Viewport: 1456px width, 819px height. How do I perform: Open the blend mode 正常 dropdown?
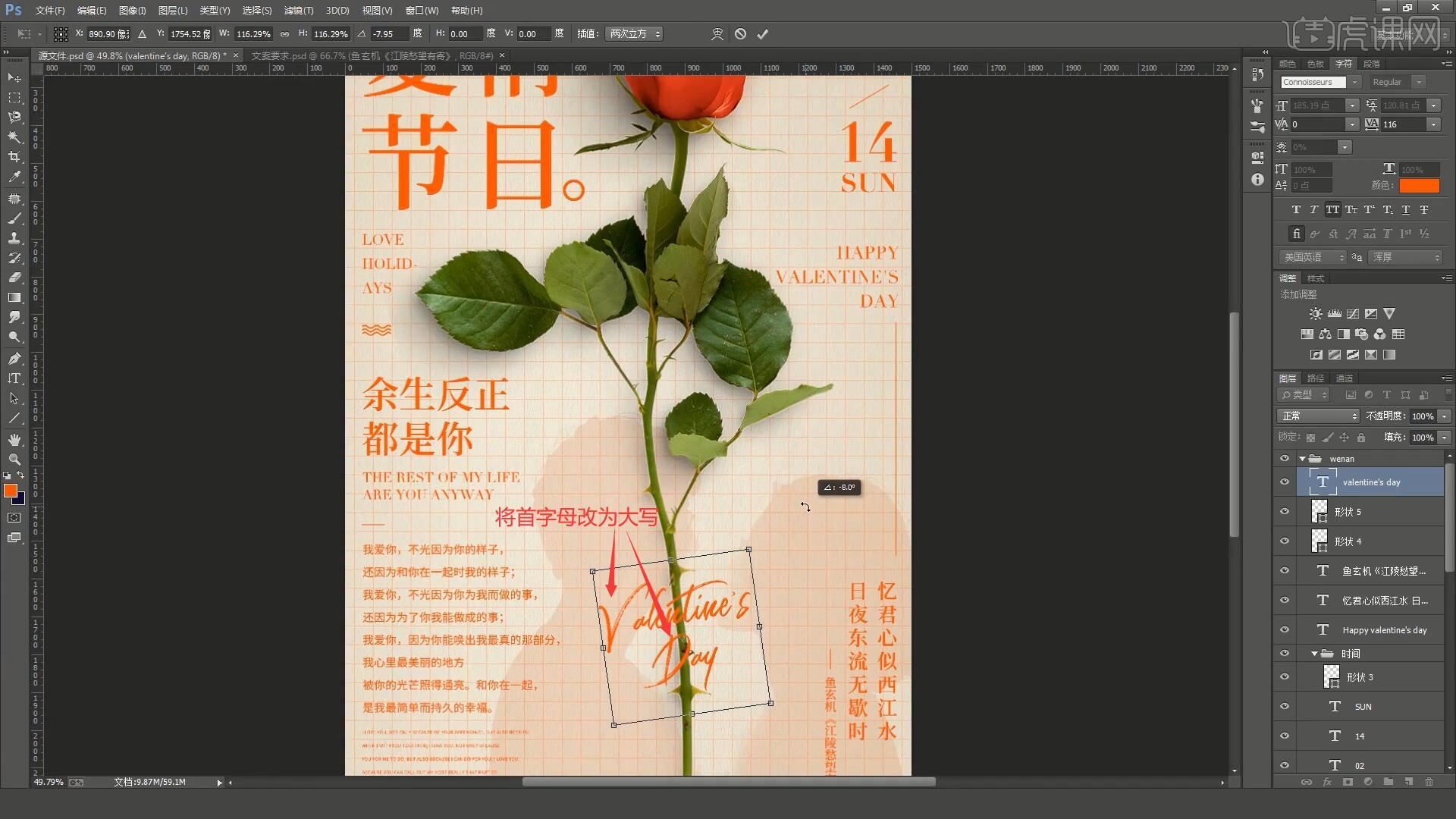click(1318, 416)
